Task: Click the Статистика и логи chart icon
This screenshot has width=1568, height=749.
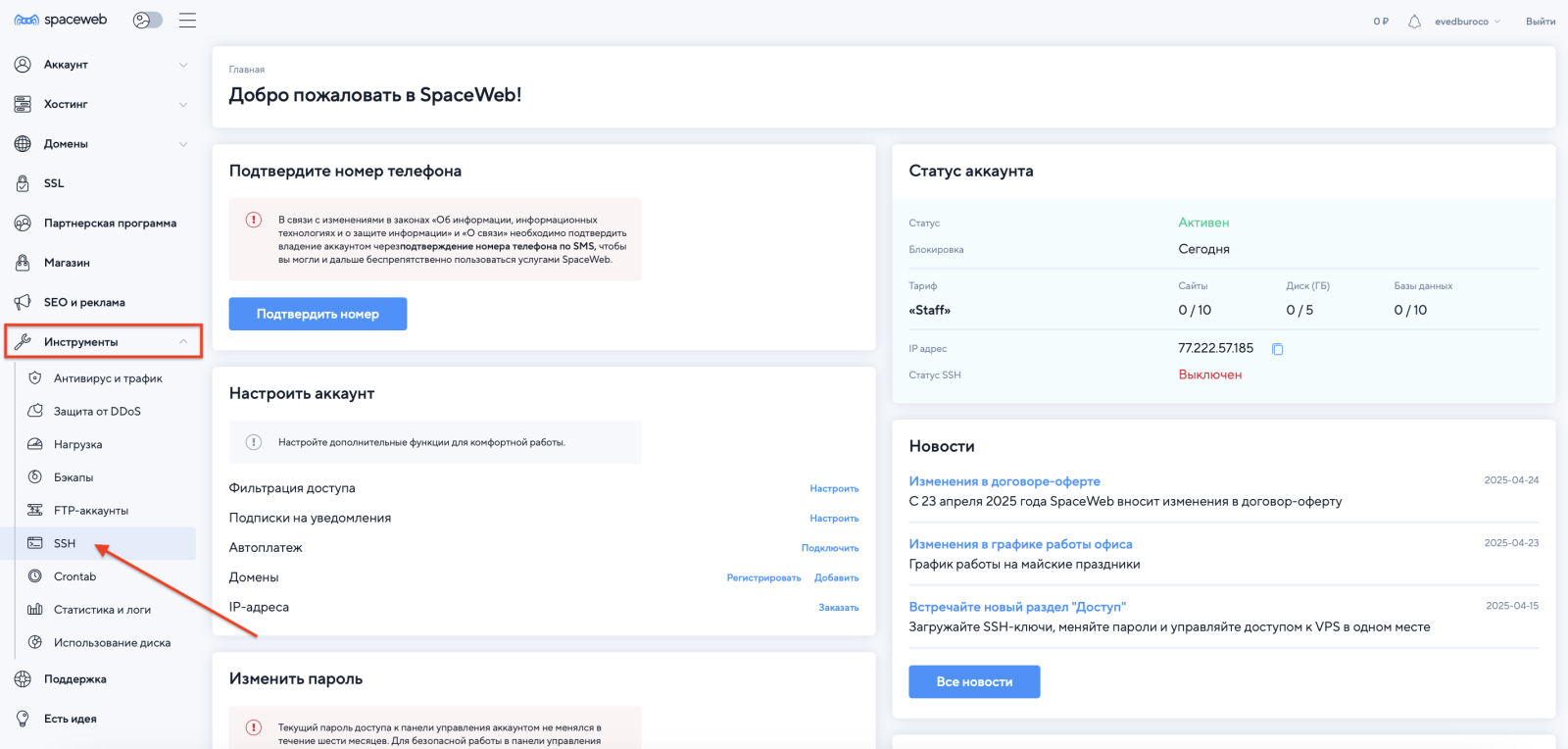Action: (x=35, y=610)
